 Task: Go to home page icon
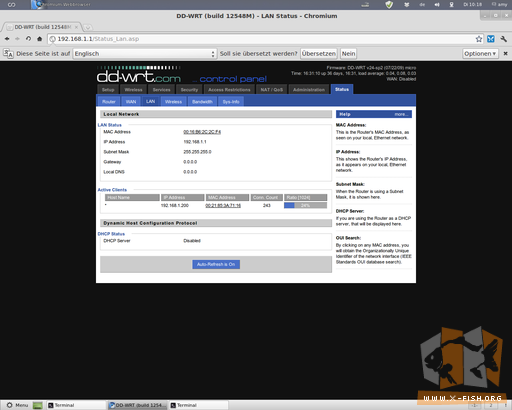pyautogui.click(x=40, y=39)
